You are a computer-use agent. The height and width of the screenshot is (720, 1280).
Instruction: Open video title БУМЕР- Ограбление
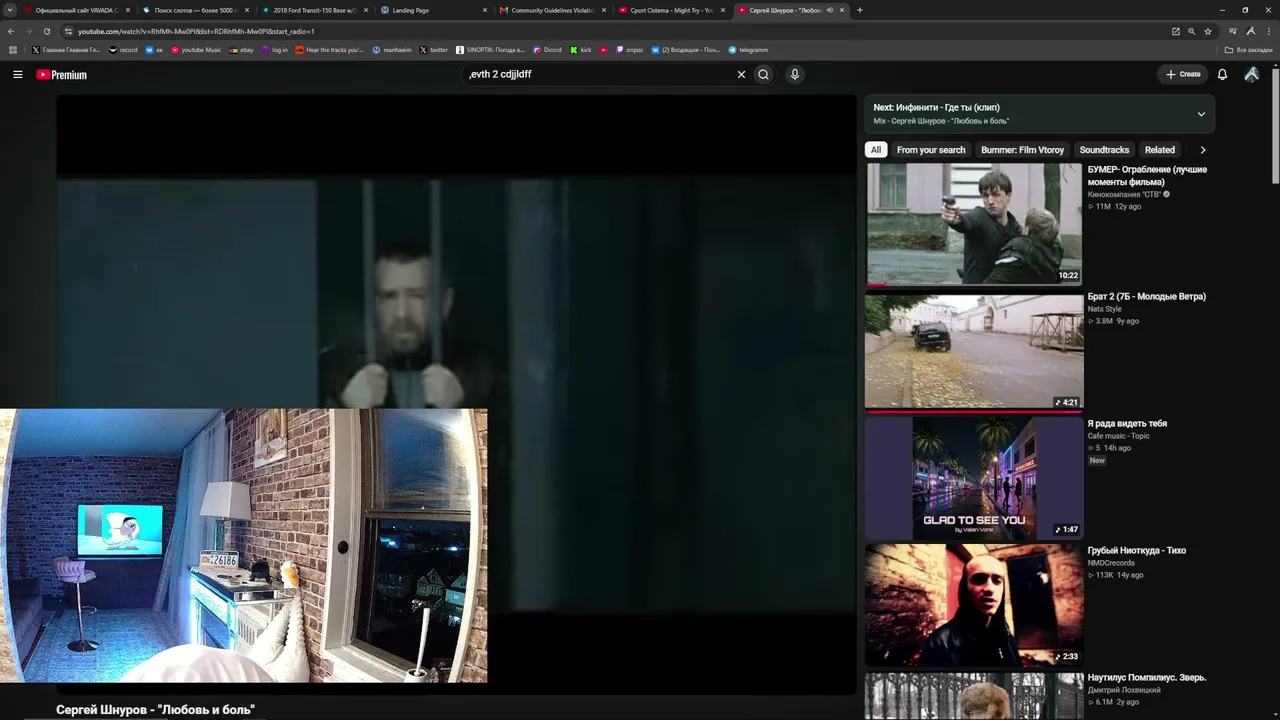click(x=1147, y=176)
